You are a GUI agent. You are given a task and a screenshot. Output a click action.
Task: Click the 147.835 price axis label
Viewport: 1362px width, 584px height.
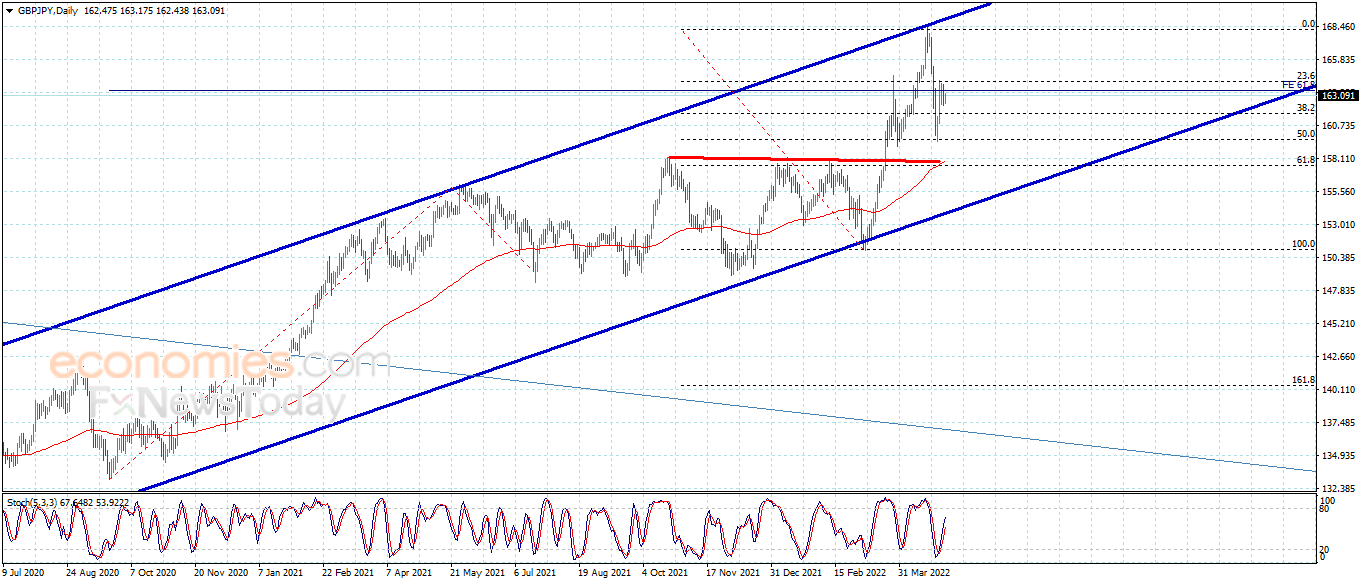click(x=1339, y=291)
